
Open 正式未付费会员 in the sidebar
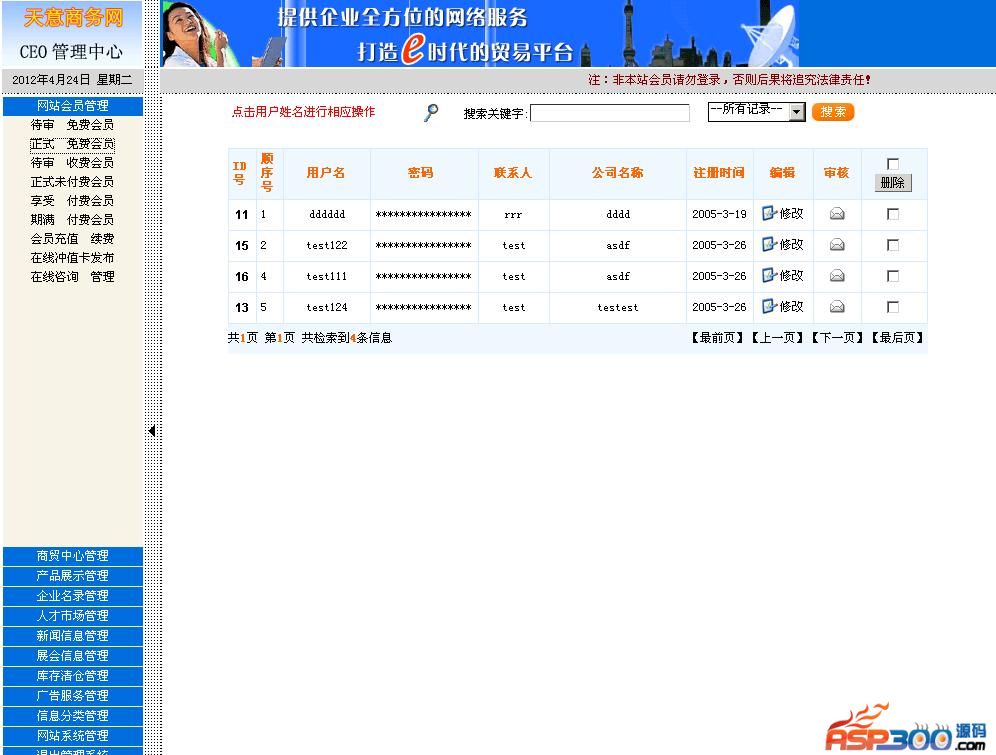pyautogui.click(x=72, y=182)
